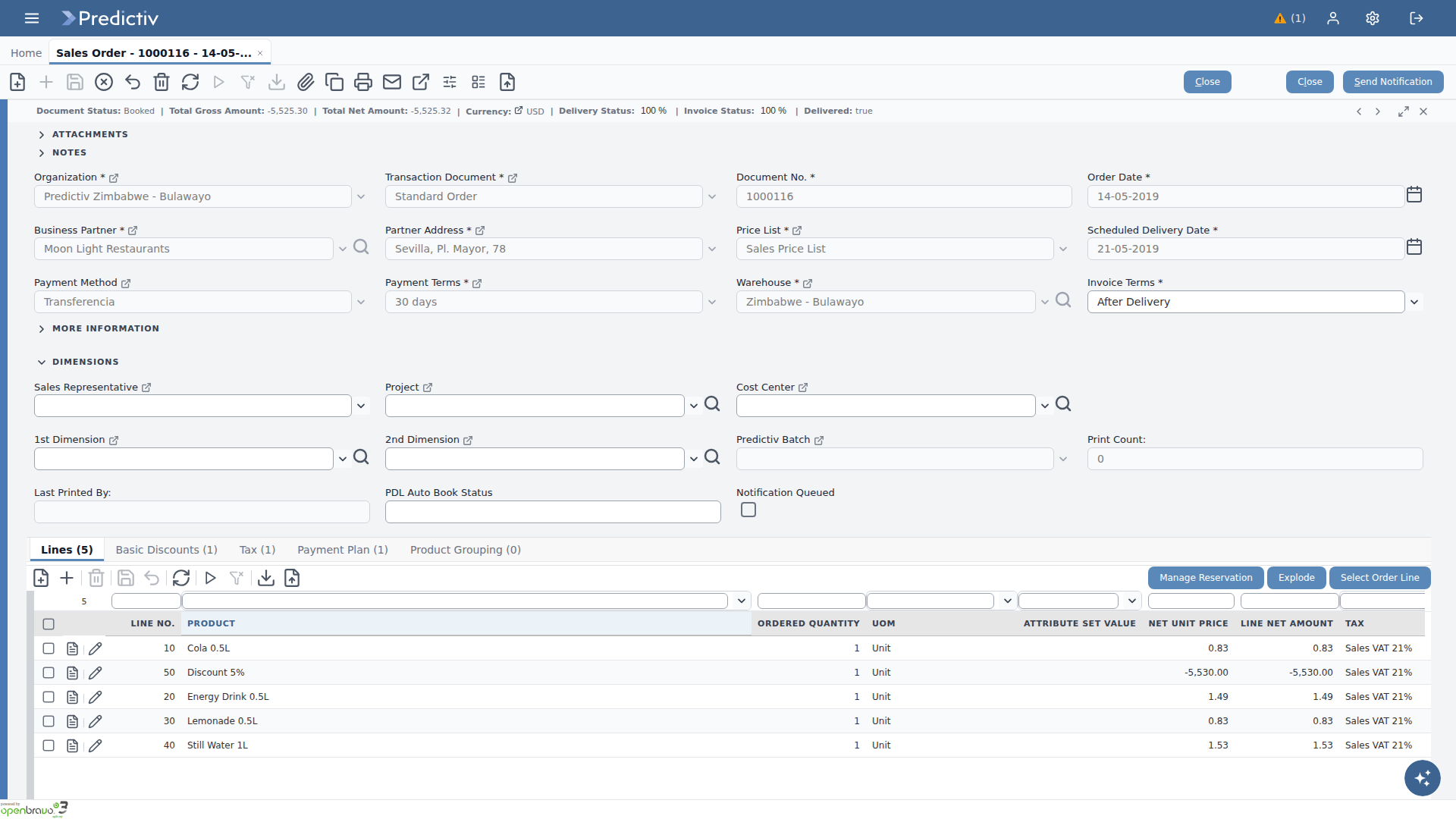
Task: Open the personalization sliders icon
Action: tap(450, 82)
